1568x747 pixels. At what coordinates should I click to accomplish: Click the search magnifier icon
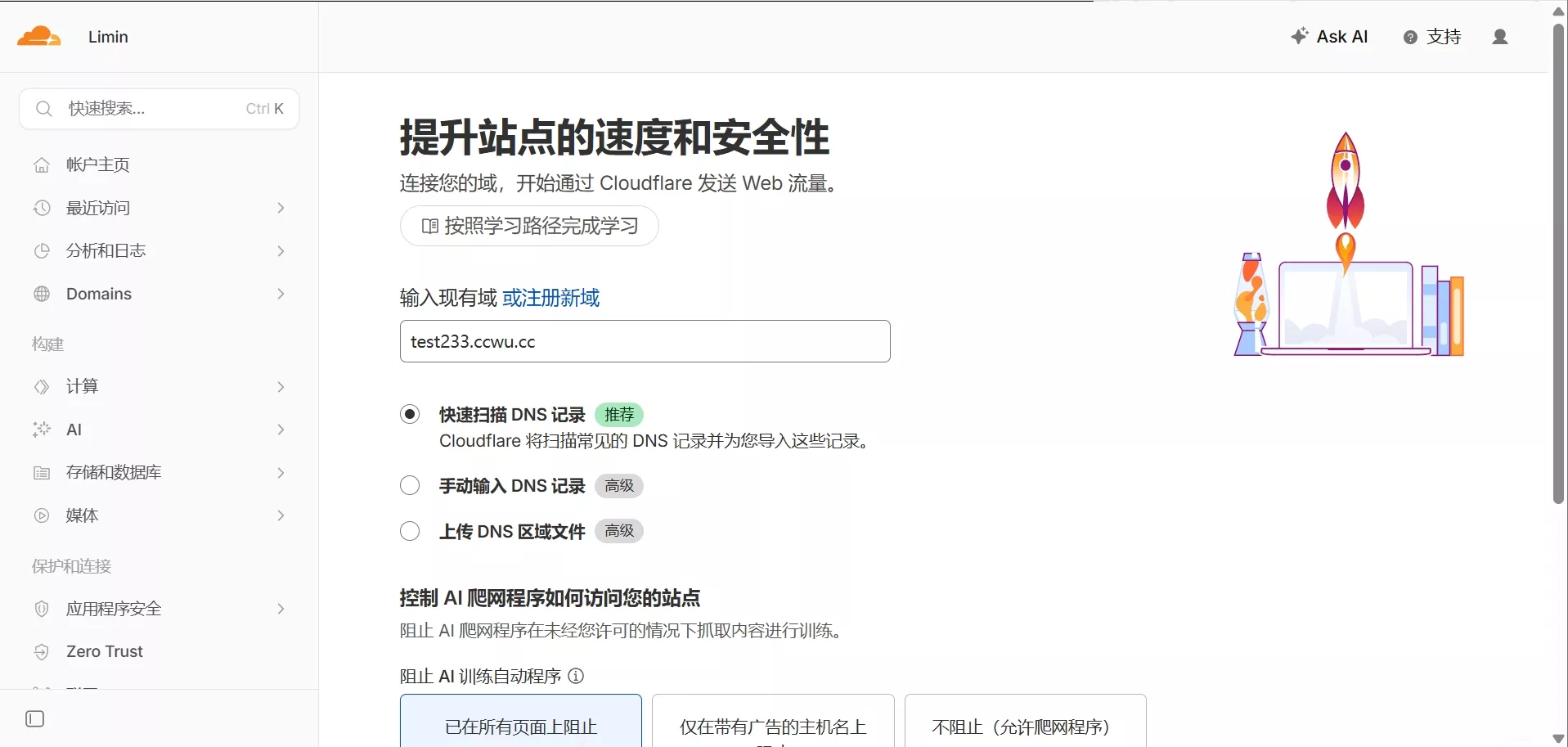[44, 109]
